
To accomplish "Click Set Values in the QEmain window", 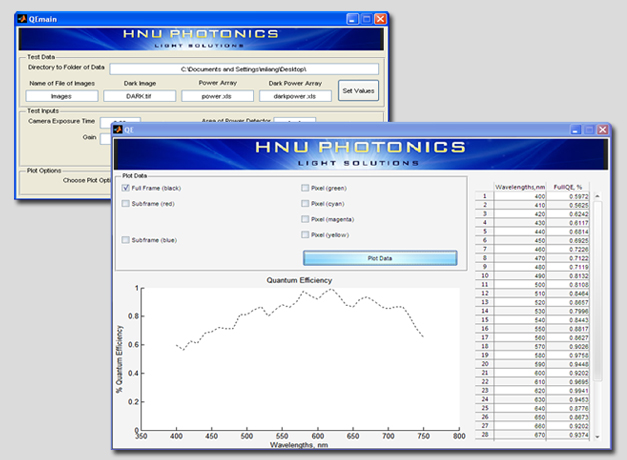I will point(358,91).
